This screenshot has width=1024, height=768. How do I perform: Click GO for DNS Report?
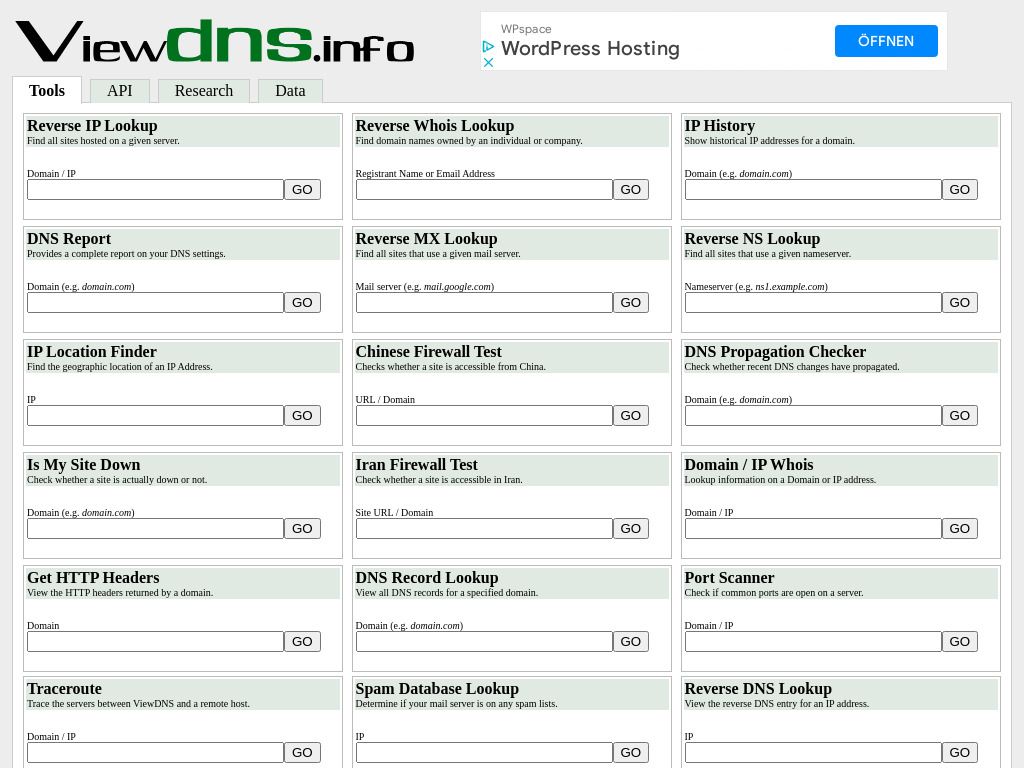click(302, 302)
